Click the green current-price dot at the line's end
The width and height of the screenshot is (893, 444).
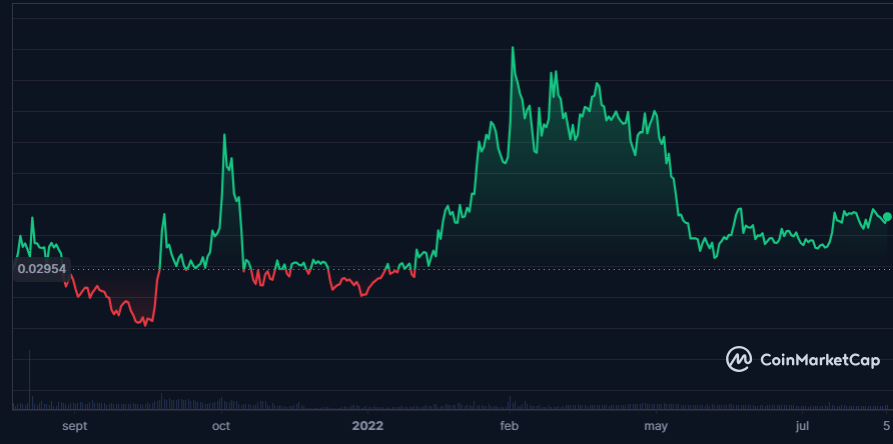tap(887, 217)
